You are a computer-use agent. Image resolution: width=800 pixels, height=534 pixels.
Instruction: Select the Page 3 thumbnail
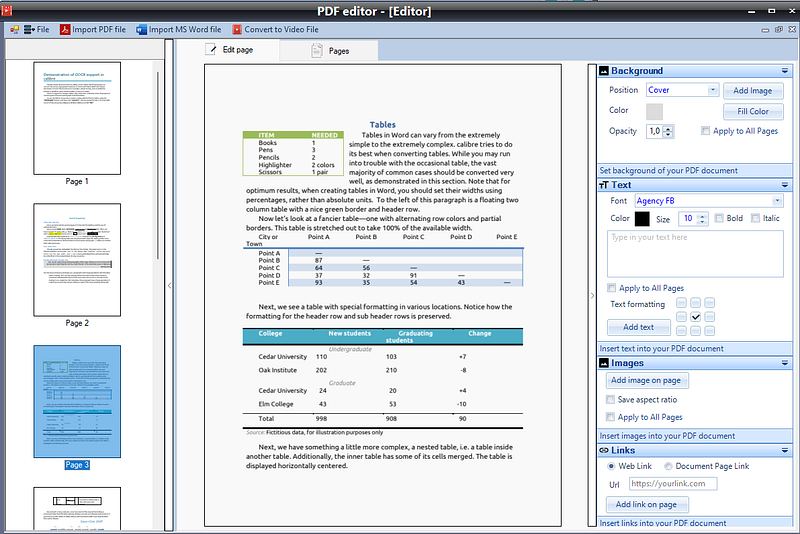77,401
